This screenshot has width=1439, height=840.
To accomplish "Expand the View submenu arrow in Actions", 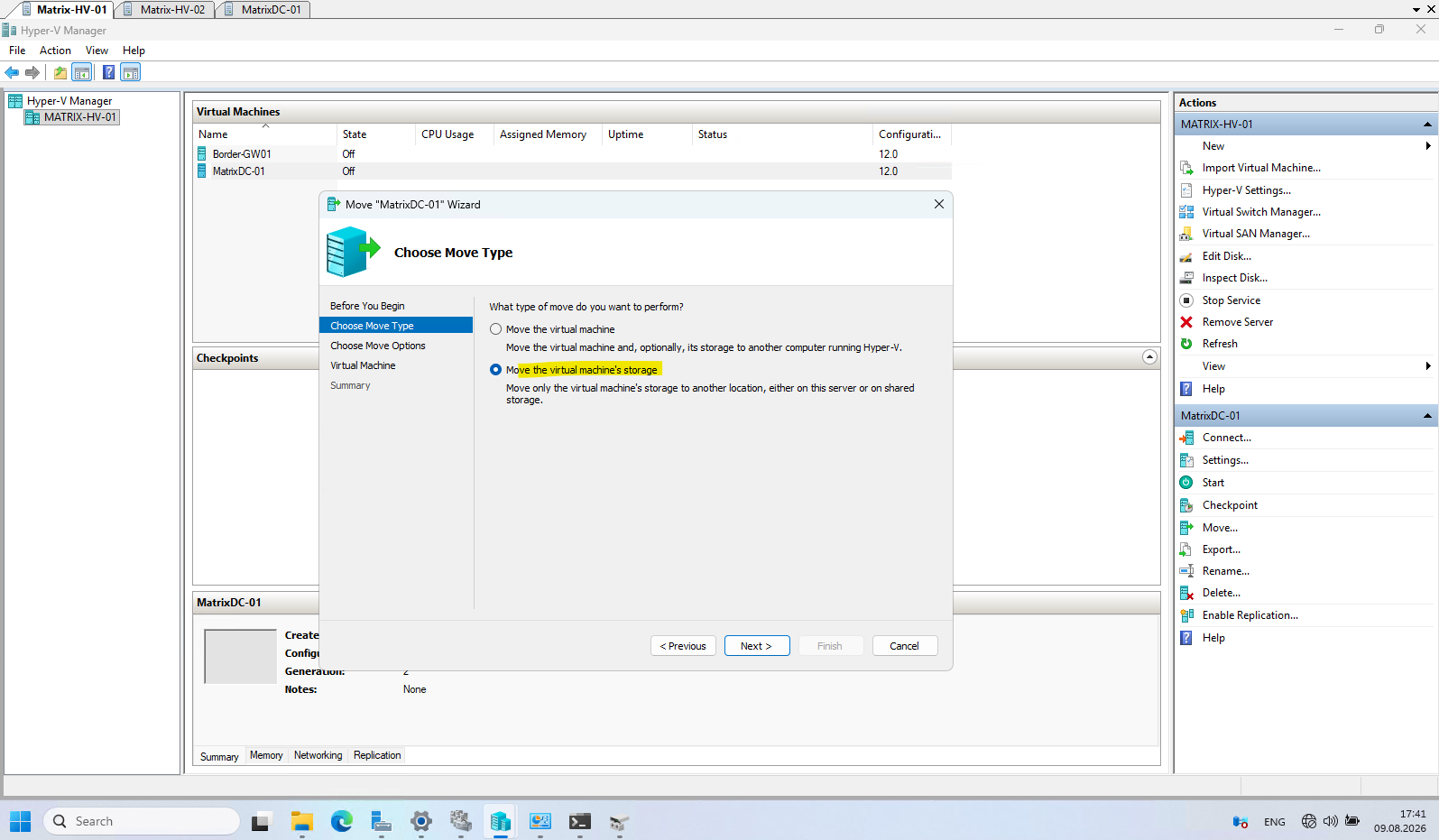I will click(1428, 366).
